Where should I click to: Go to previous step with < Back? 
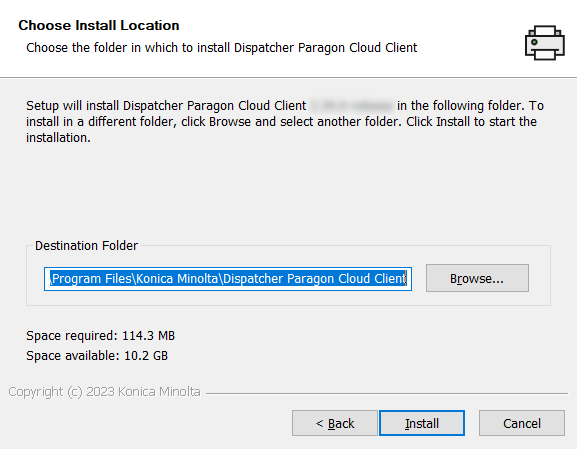point(335,423)
